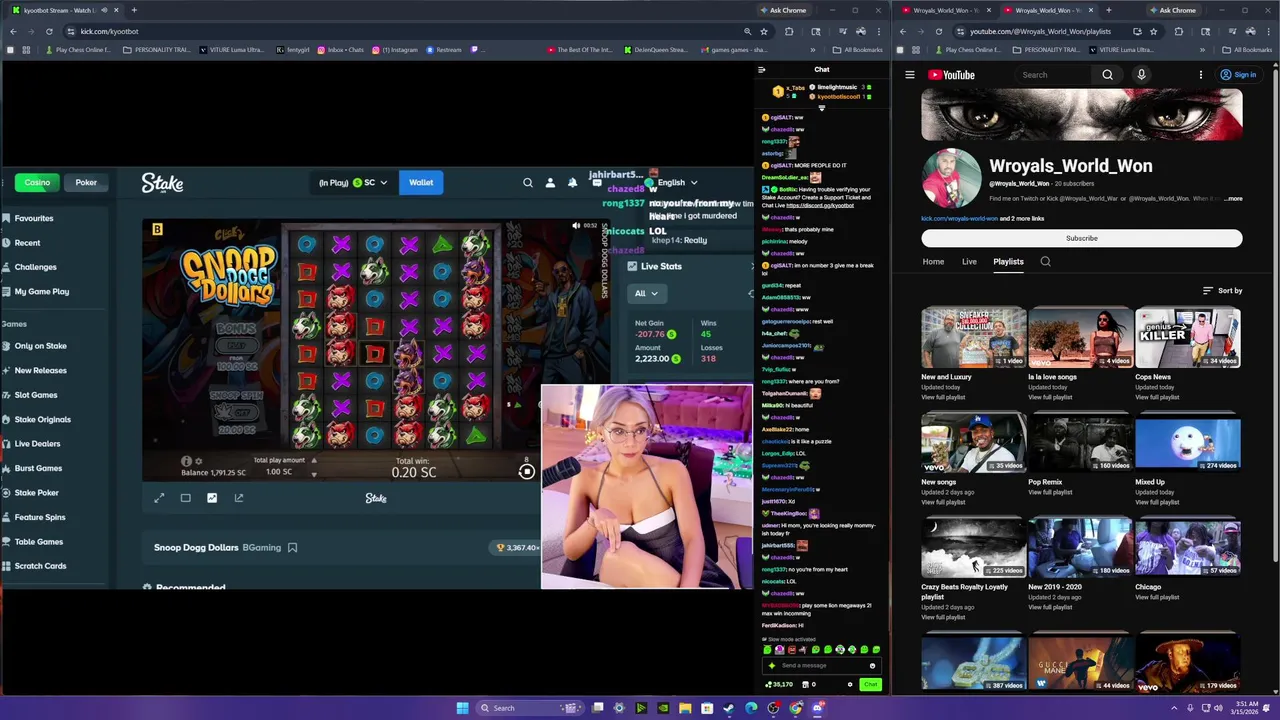This screenshot has height=720, width=1280.
Task: Pop out the Stake game window
Action: coord(239,498)
